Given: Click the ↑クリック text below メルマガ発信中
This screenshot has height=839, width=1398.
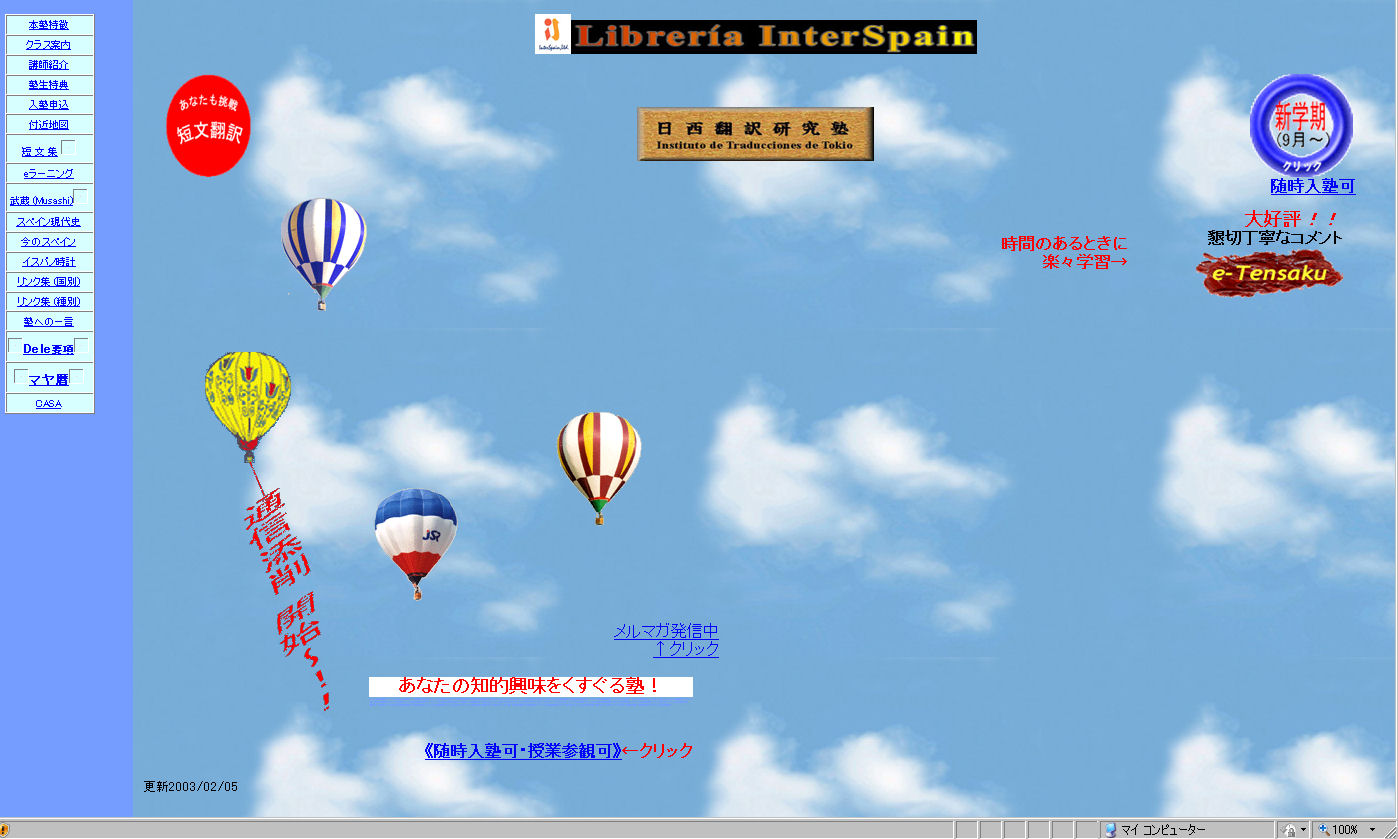Looking at the screenshot, I should [686, 649].
